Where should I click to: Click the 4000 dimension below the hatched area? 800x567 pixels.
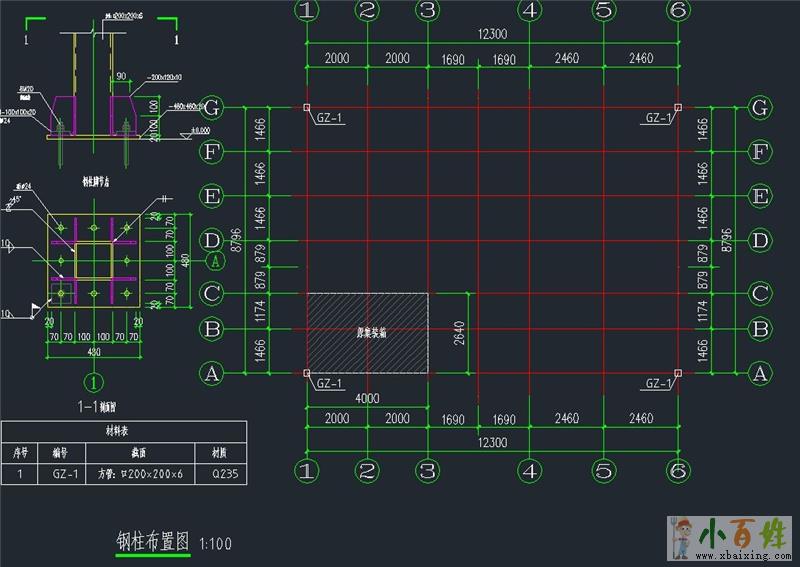tap(367, 398)
